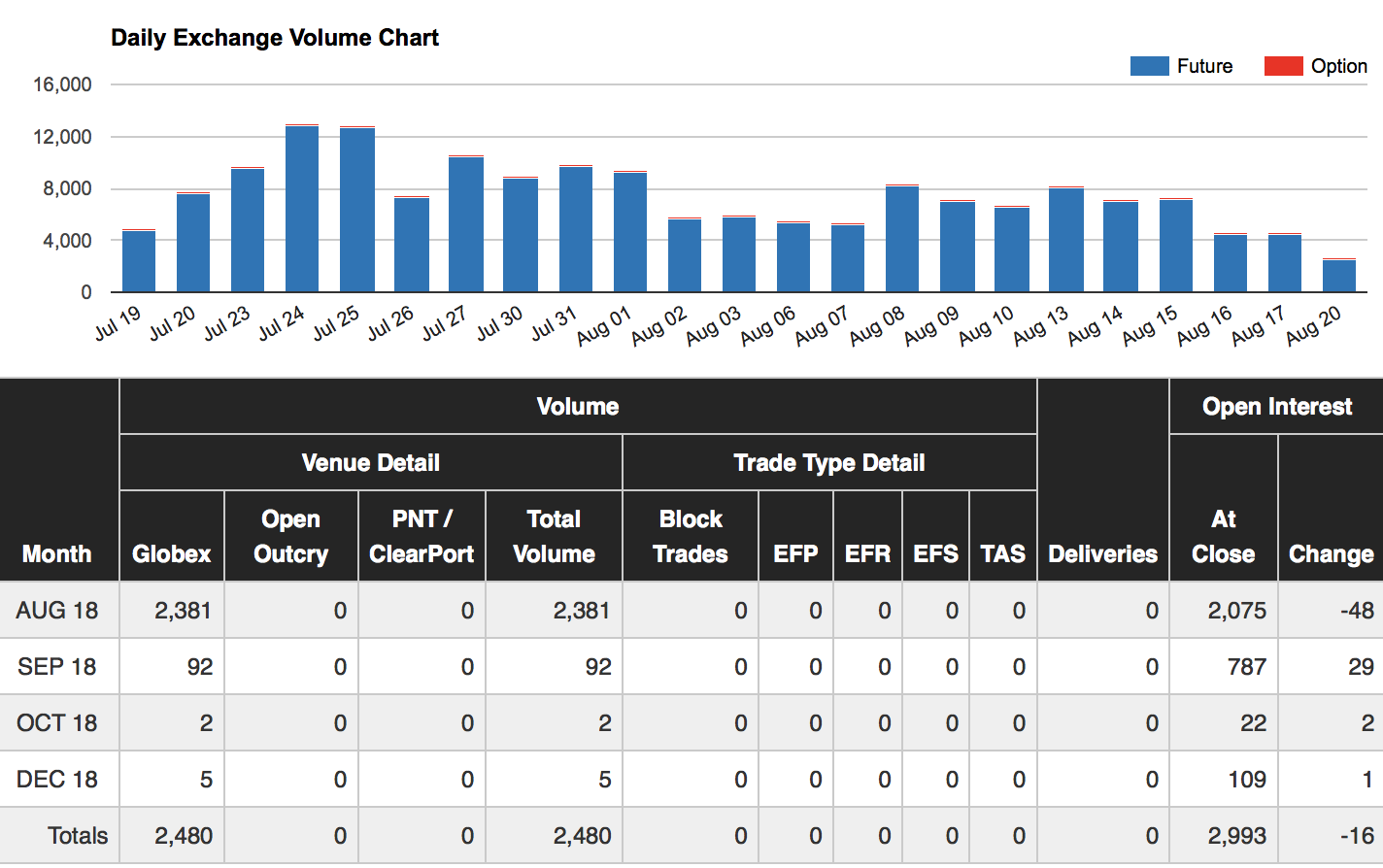The image size is (1383, 868).
Task: Click the Open Outcry column header
Action: click(x=291, y=537)
